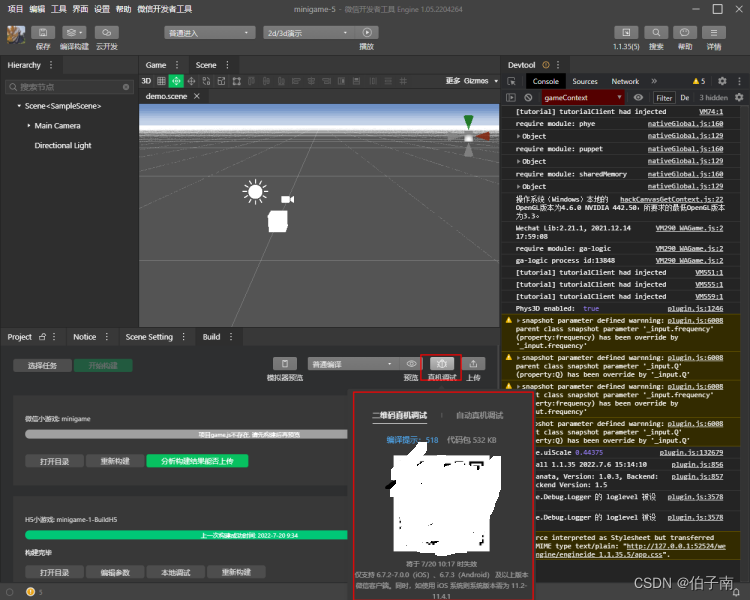Image resolution: width=750 pixels, height=600 pixels.
Task: Click the H5 build green progress bar
Action: tap(187, 535)
